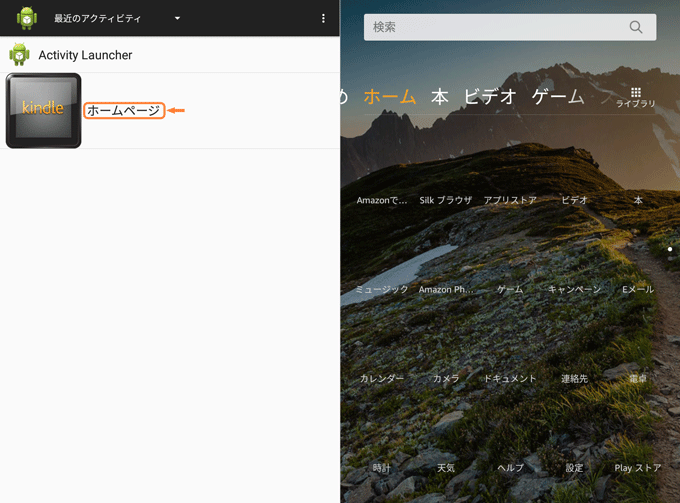Viewport: 680px width, 503px height.
Task: Click the magnifying glass search icon
Action: click(636, 27)
